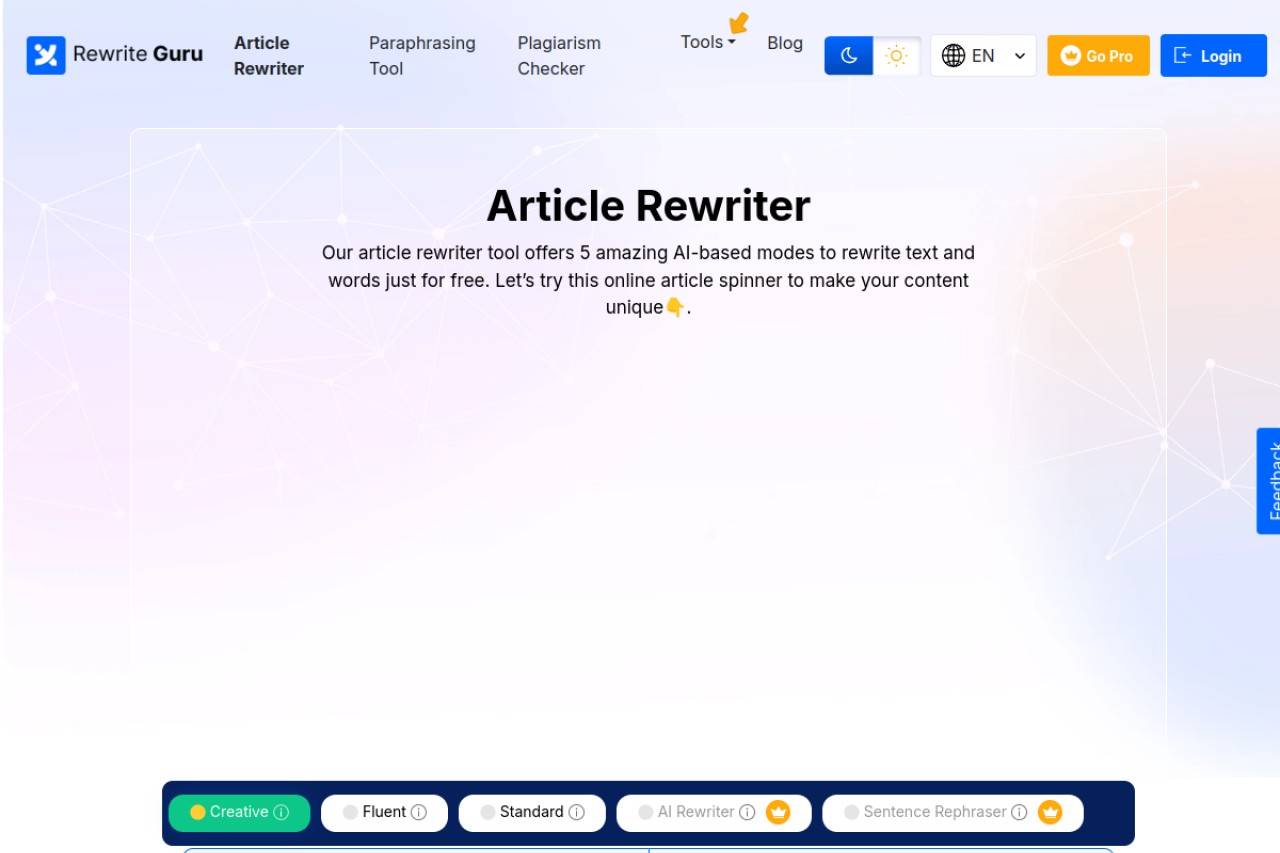Viewport: 1280px width, 853px height.
Task: Click the AI Rewriter info icon
Action: click(747, 813)
